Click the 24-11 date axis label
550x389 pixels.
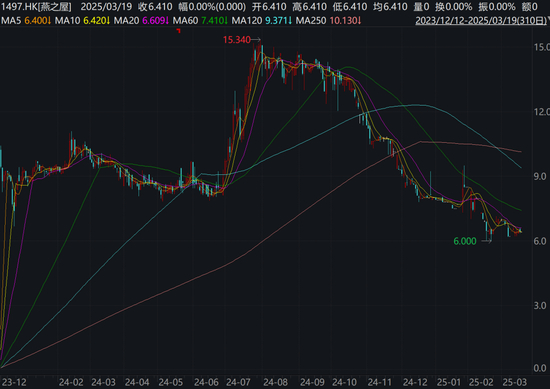point(380,382)
